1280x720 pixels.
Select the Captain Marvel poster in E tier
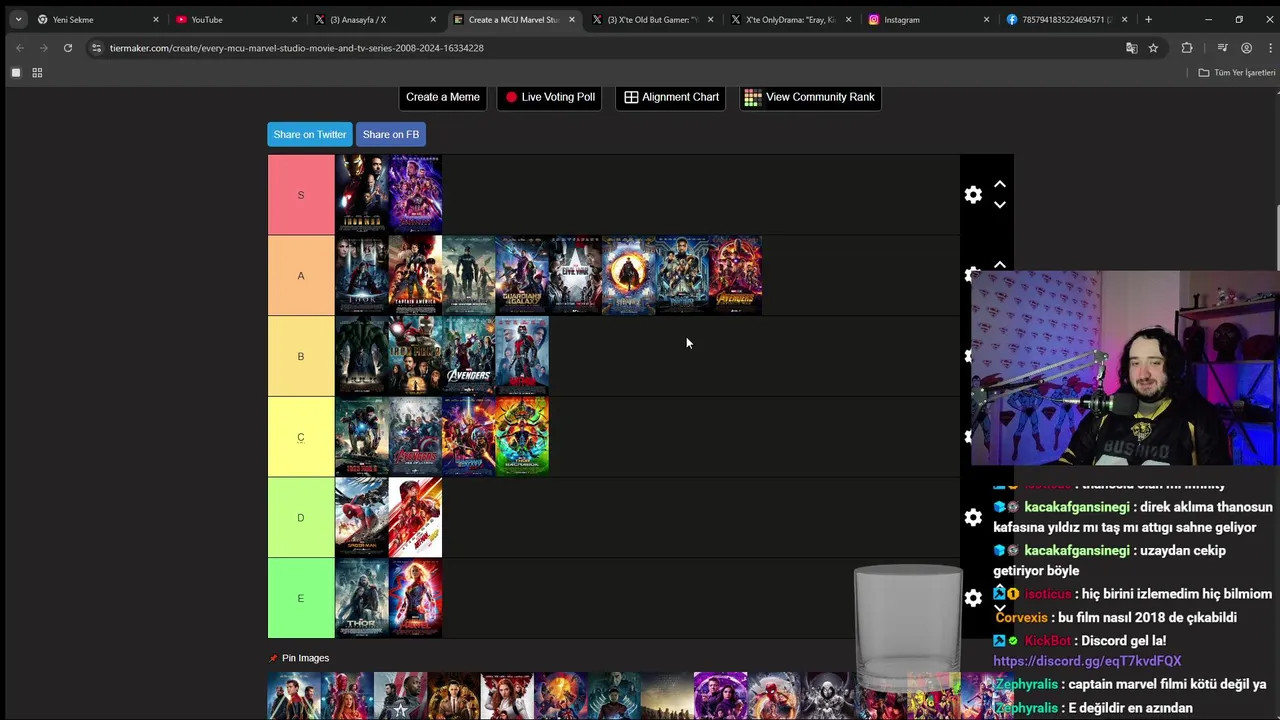[415, 598]
